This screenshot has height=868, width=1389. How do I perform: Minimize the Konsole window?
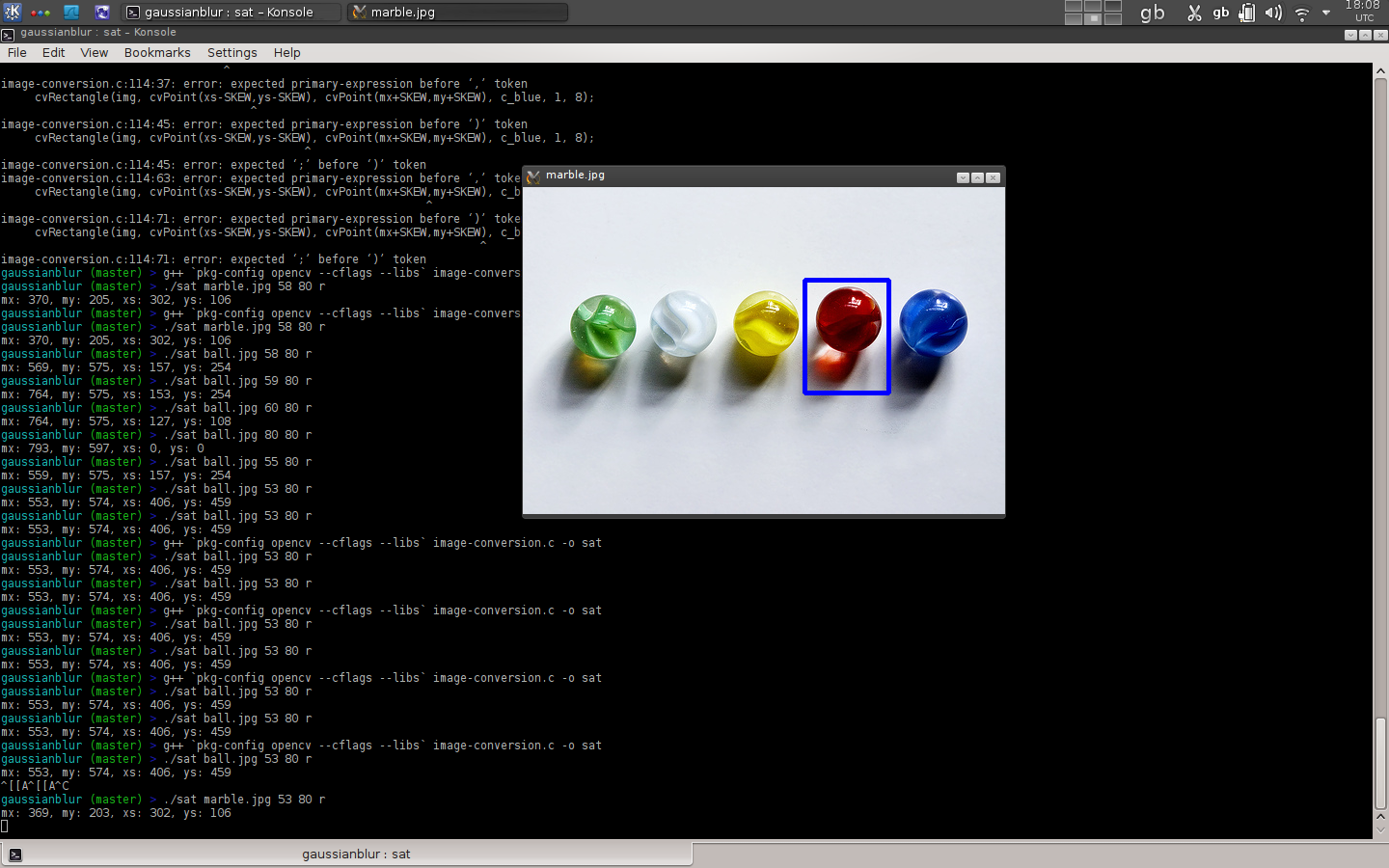click(1350, 35)
